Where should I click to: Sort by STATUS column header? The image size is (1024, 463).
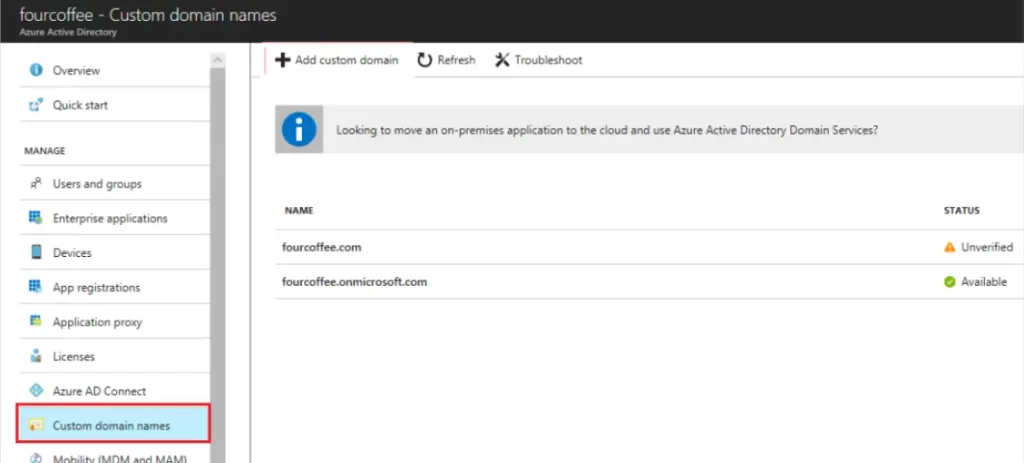961,211
